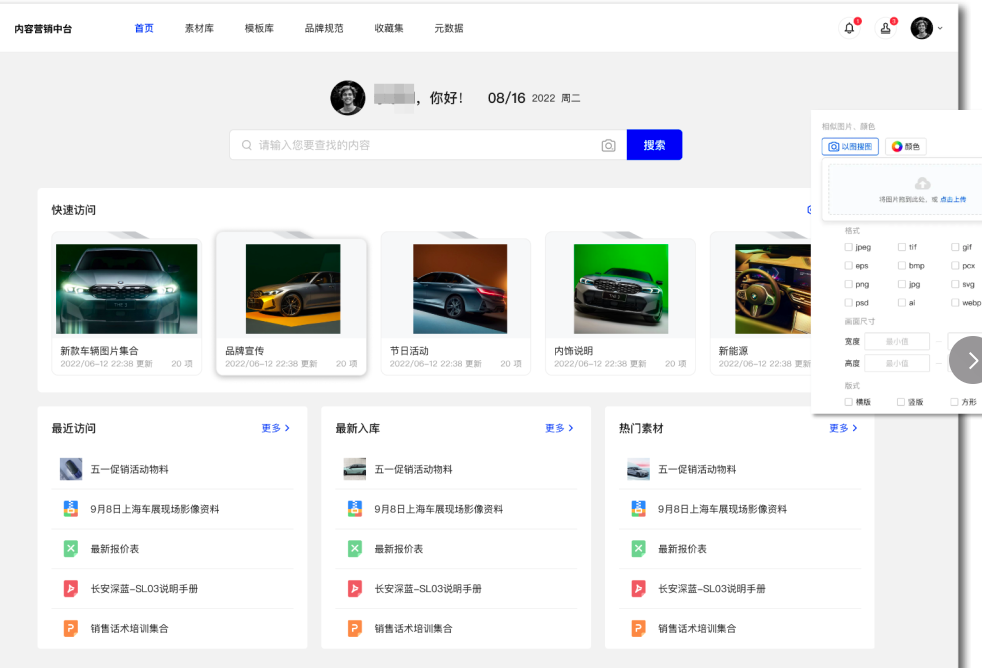Expand the account dropdown arrow beside avatar
Image resolution: width=982 pixels, height=668 pixels.
click(940, 28)
